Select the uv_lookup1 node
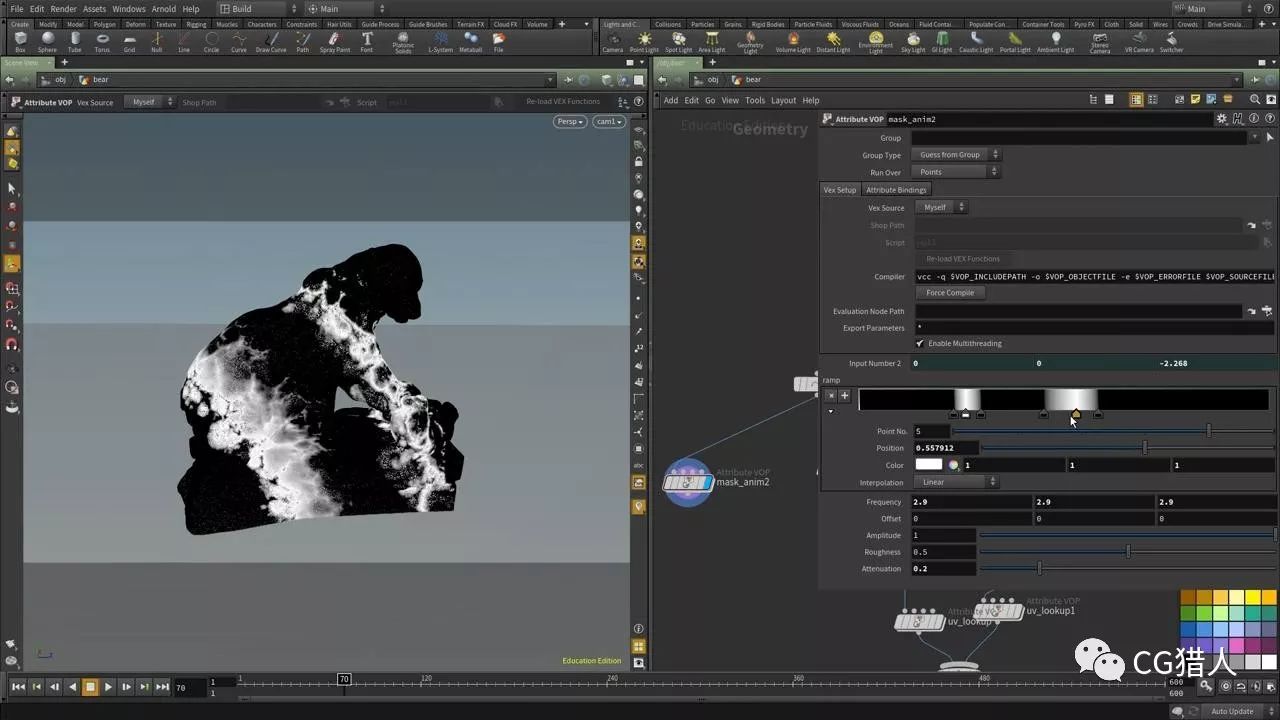This screenshot has height=720, width=1280. [x=998, y=610]
